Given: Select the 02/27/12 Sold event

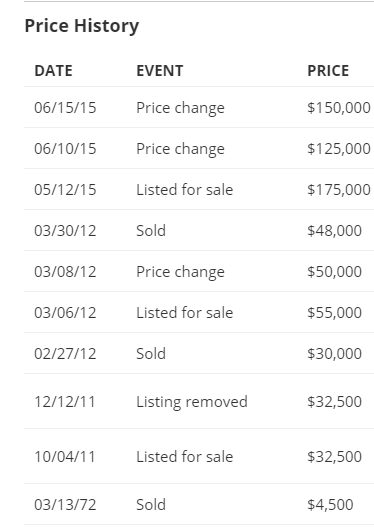Looking at the screenshot, I should 151,354.
